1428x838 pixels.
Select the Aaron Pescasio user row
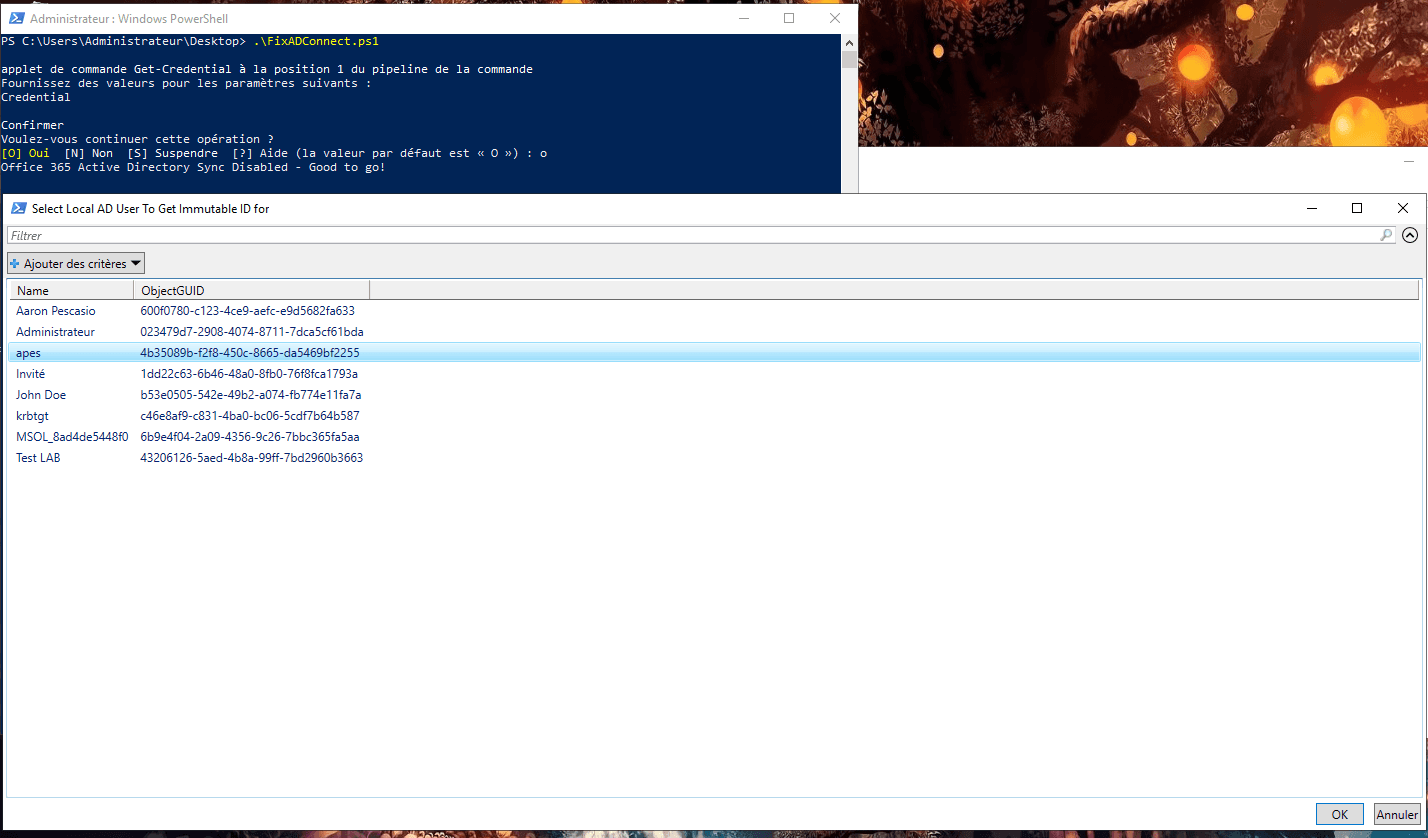click(x=56, y=311)
